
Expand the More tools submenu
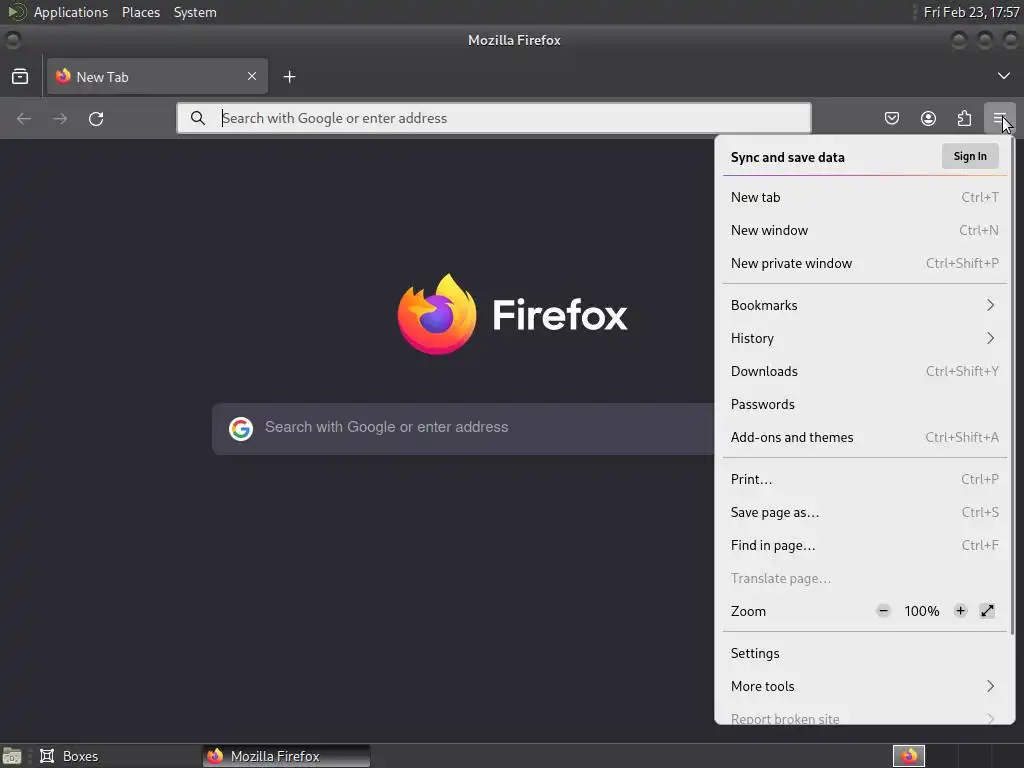pos(865,686)
